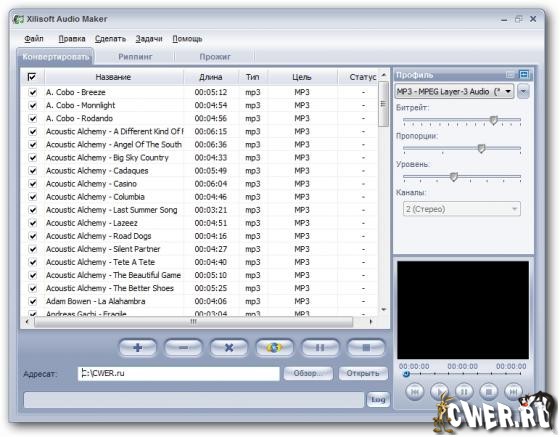560x437 pixels.
Task: Click the stop conversion square button
Action: (366, 347)
